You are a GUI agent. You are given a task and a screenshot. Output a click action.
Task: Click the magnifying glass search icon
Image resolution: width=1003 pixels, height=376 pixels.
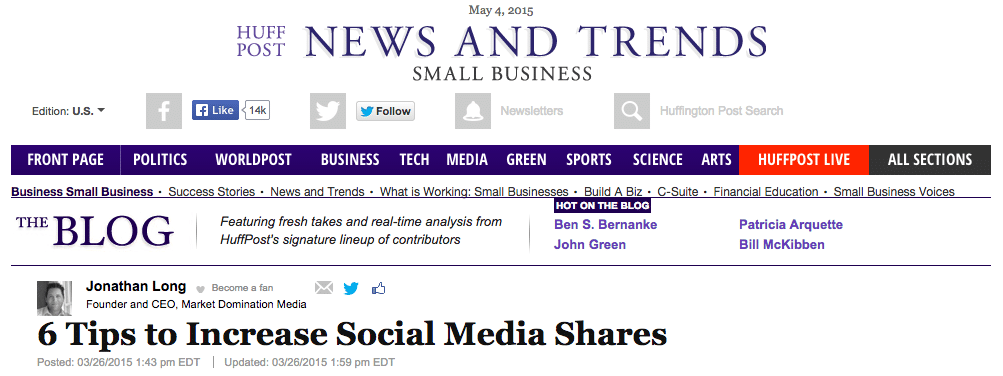(x=632, y=111)
